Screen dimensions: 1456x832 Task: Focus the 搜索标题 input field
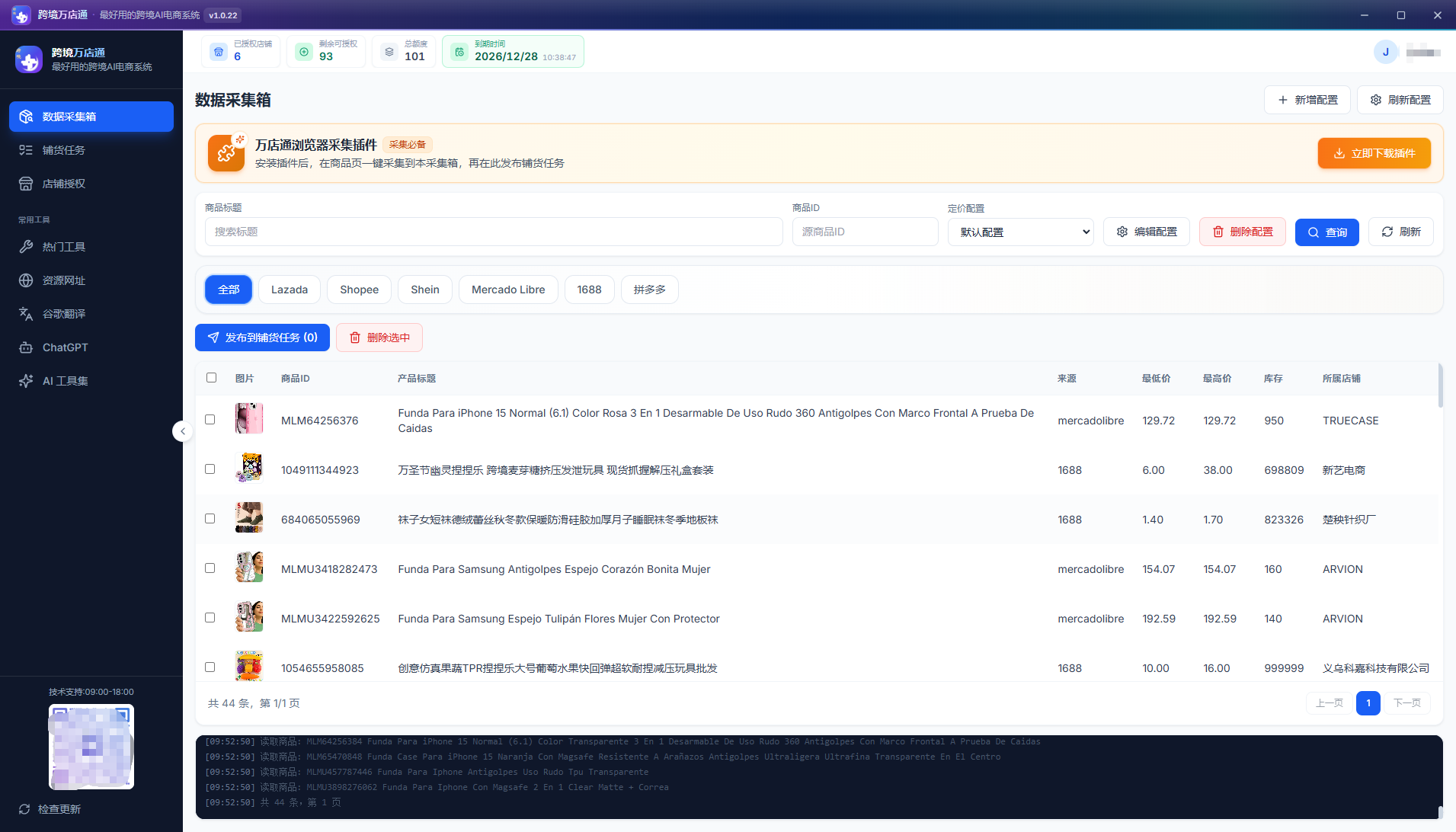tap(494, 232)
